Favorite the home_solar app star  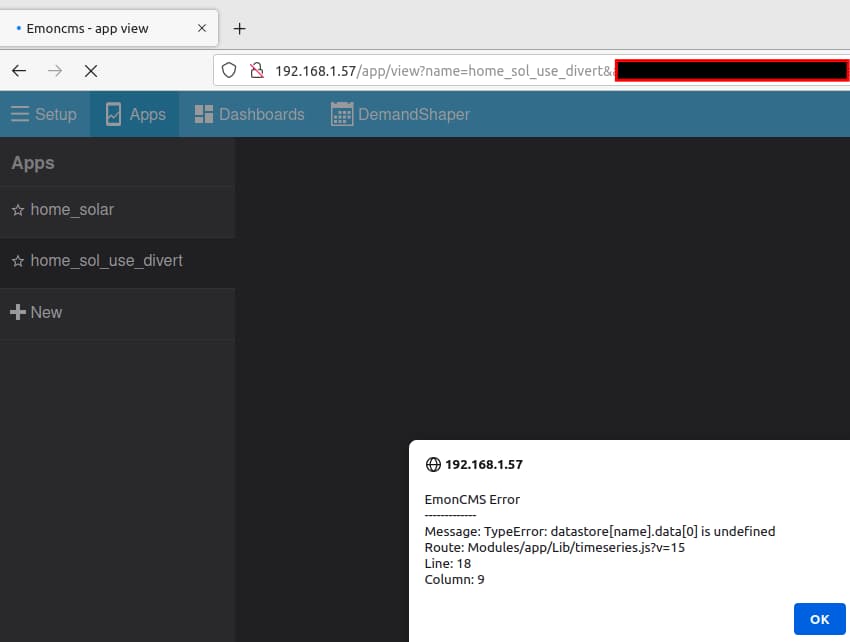[18, 210]
